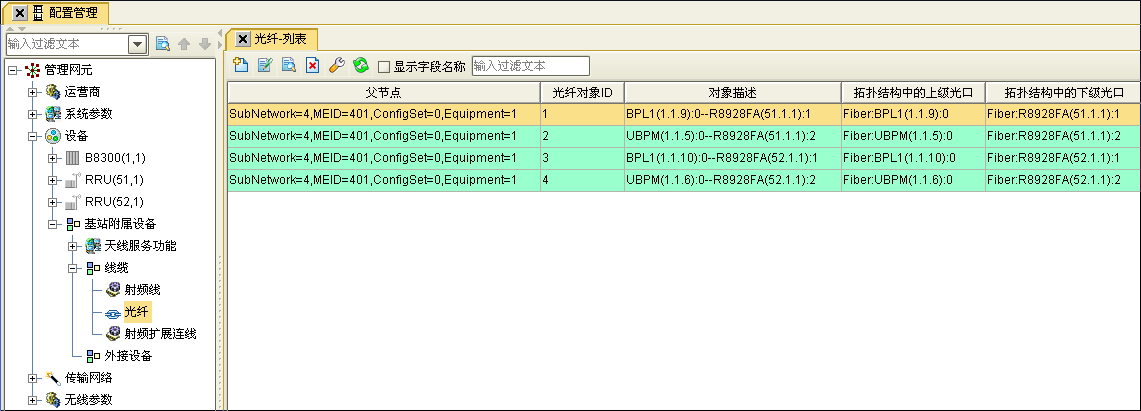The image size is (1141, 411).
Task: Click the 外接设备 node icon
Action: coord(93,356)
